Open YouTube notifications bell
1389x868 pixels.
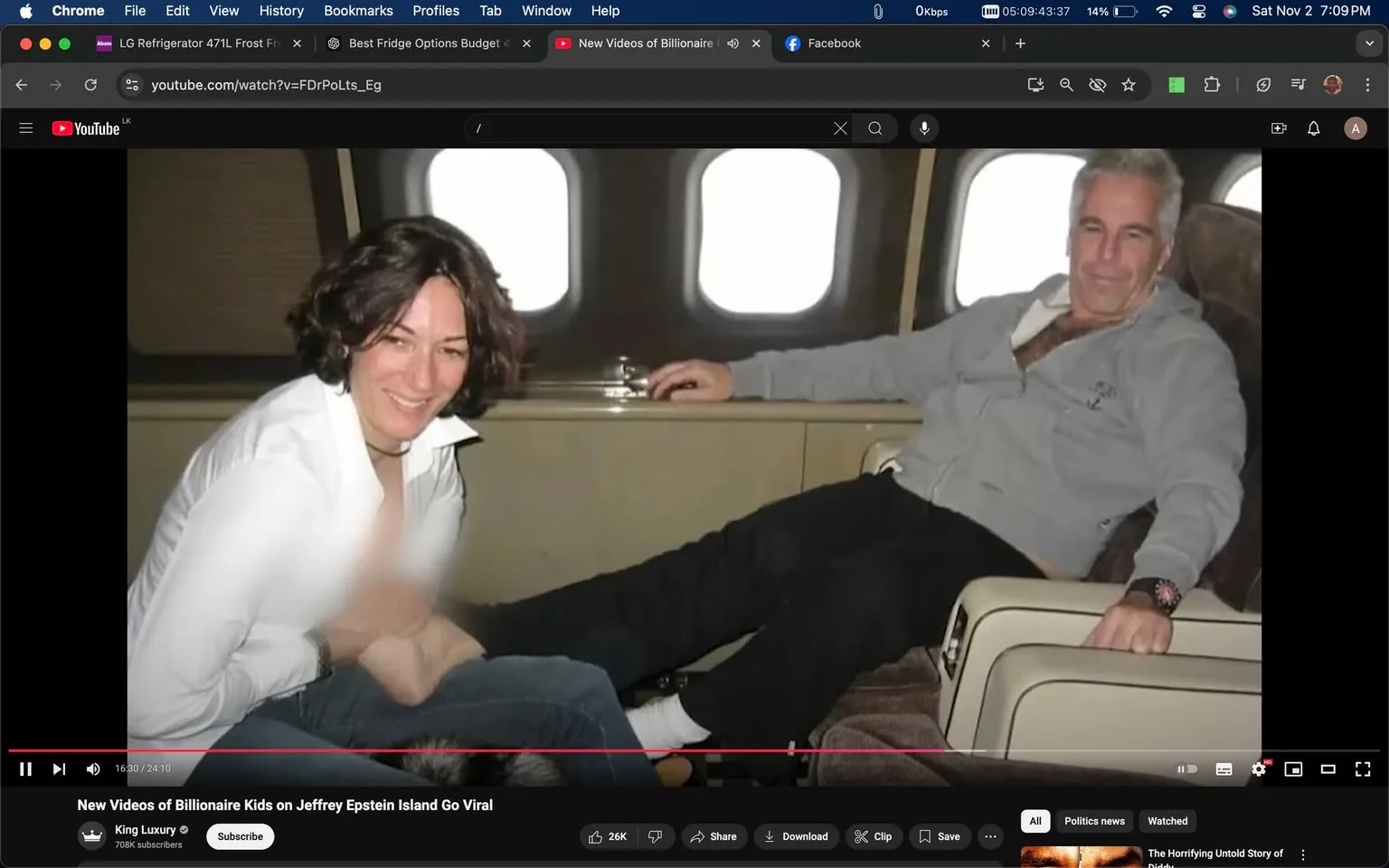1312,127
